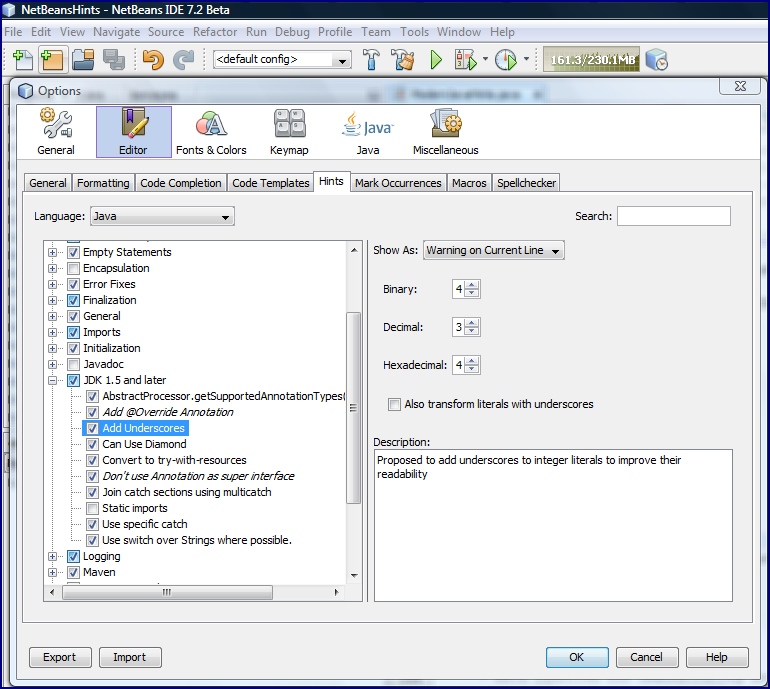Open the Editor options category
770x689 pixels.
tap(134, 132)
